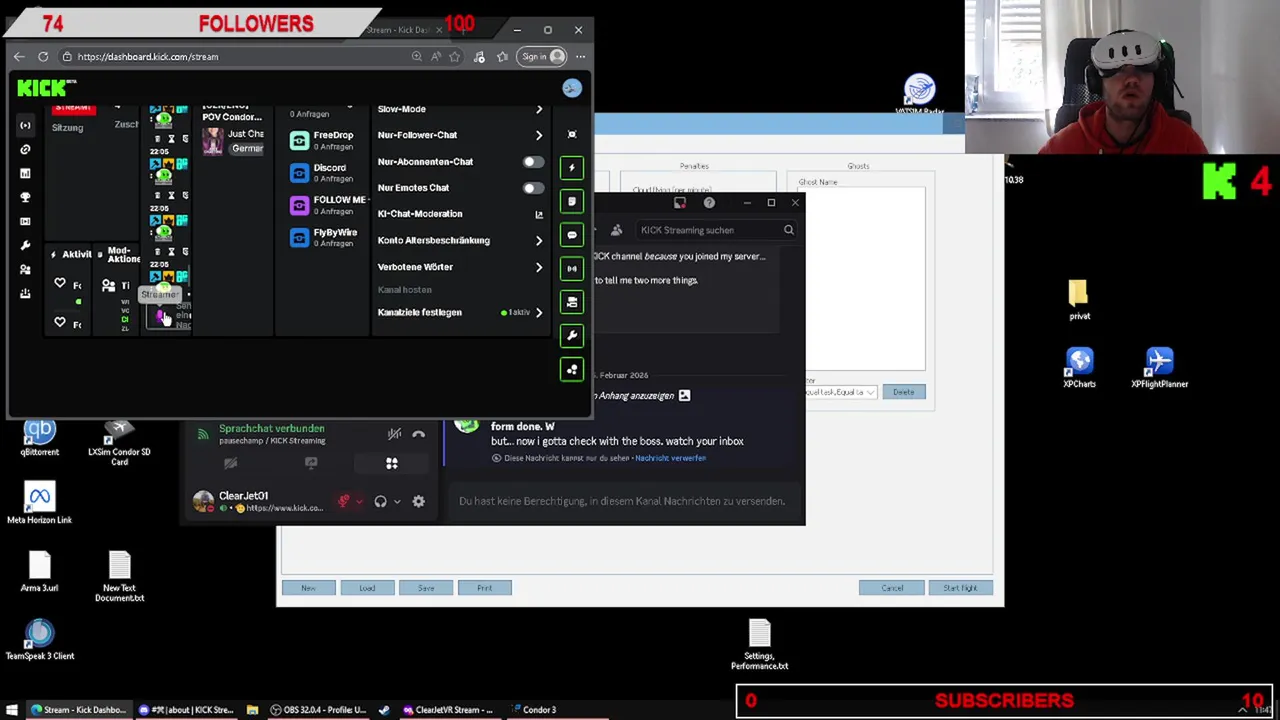Click the KICK logo in dashboard

(x=45, y=88)
